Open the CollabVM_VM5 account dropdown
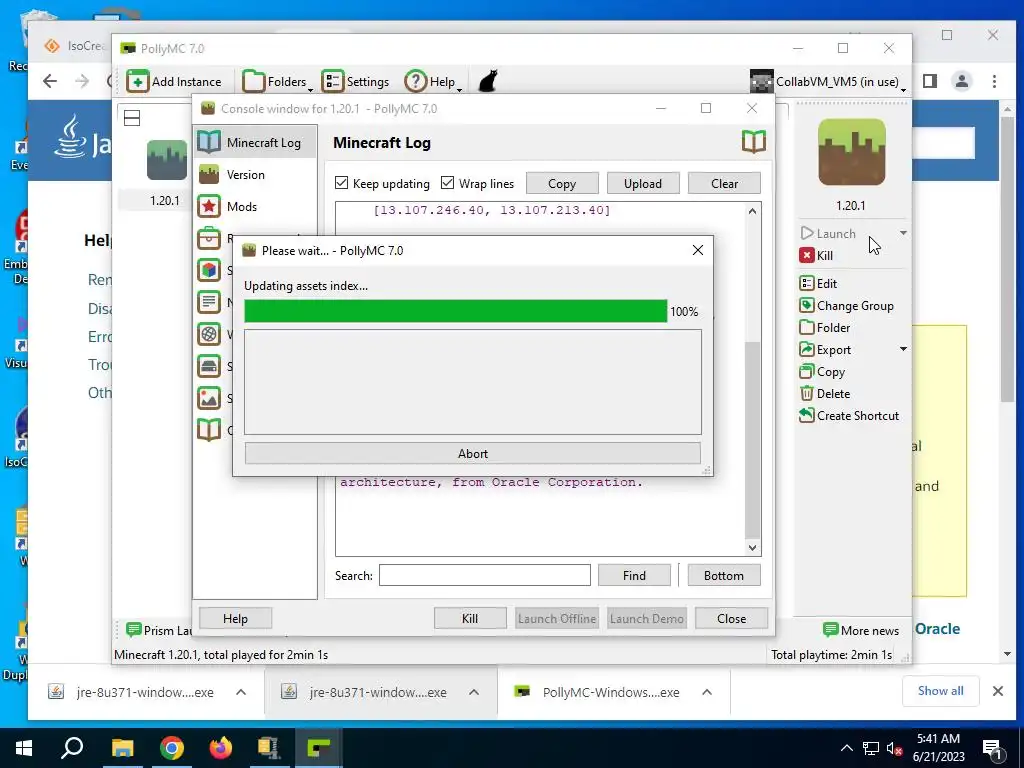1024x768 pixels. pyautogui.click(x=828, y=82)
